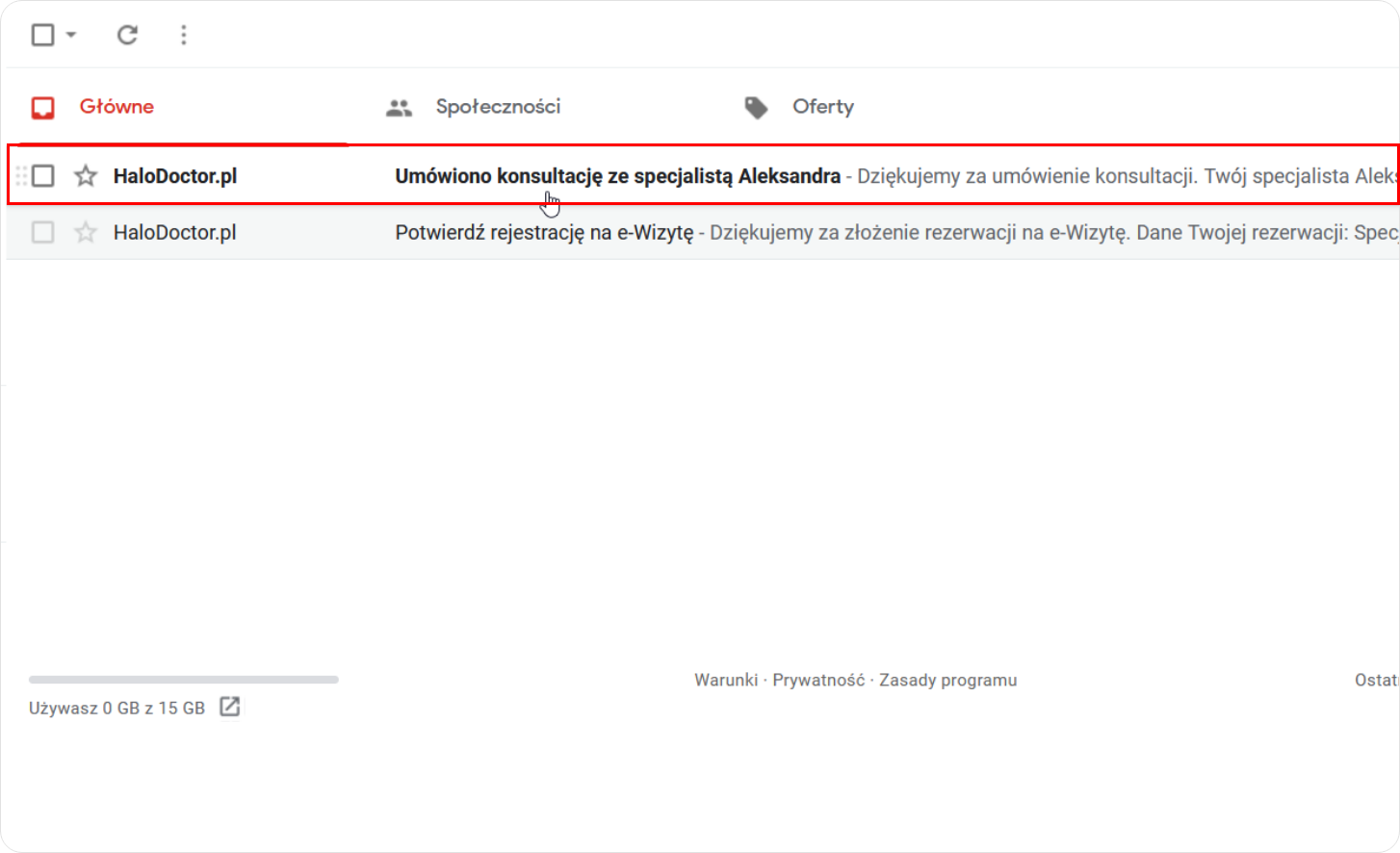
Task: Grab the drag handle on Umówiono konsultację row
Action: point(21,176)
